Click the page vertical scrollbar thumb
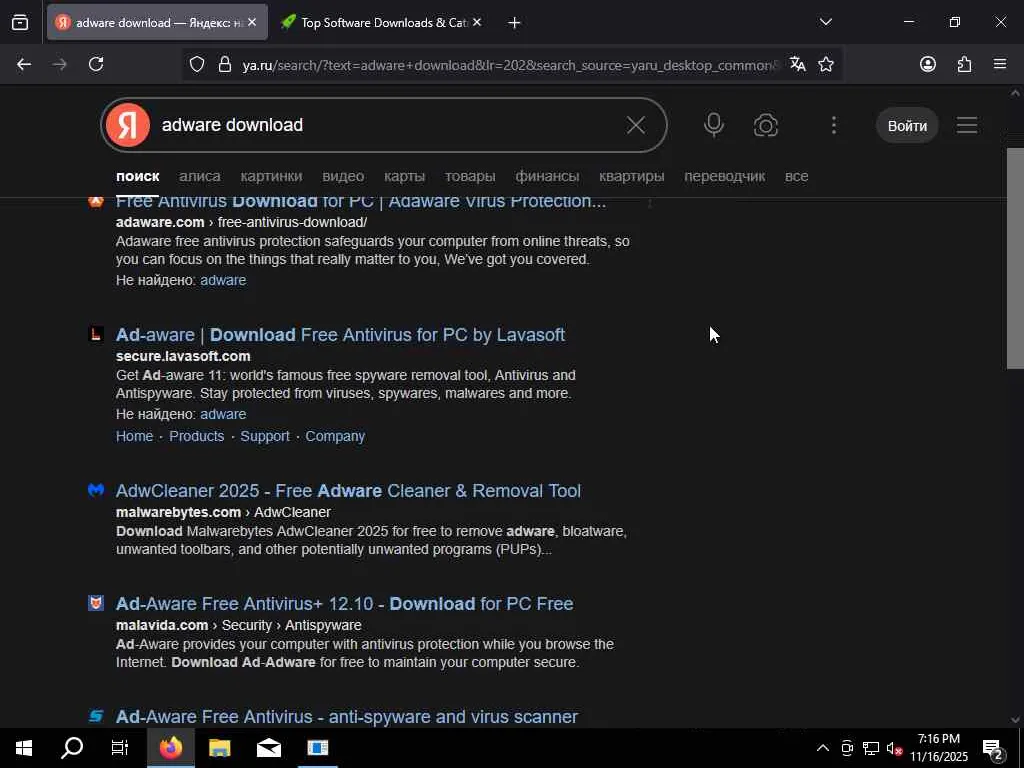 click(x=1015, y=259)
